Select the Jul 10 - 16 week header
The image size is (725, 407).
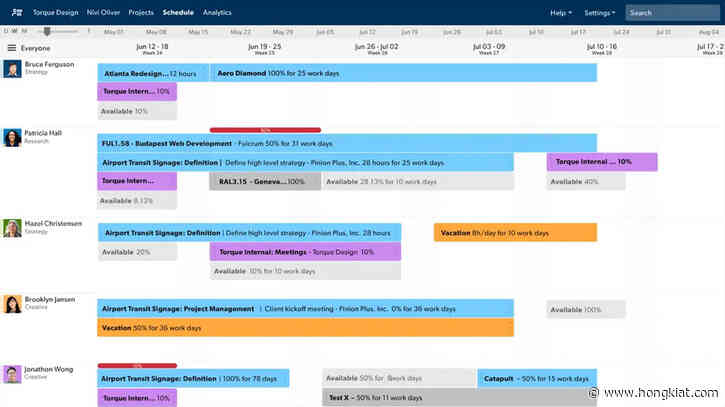coord(602,49)
